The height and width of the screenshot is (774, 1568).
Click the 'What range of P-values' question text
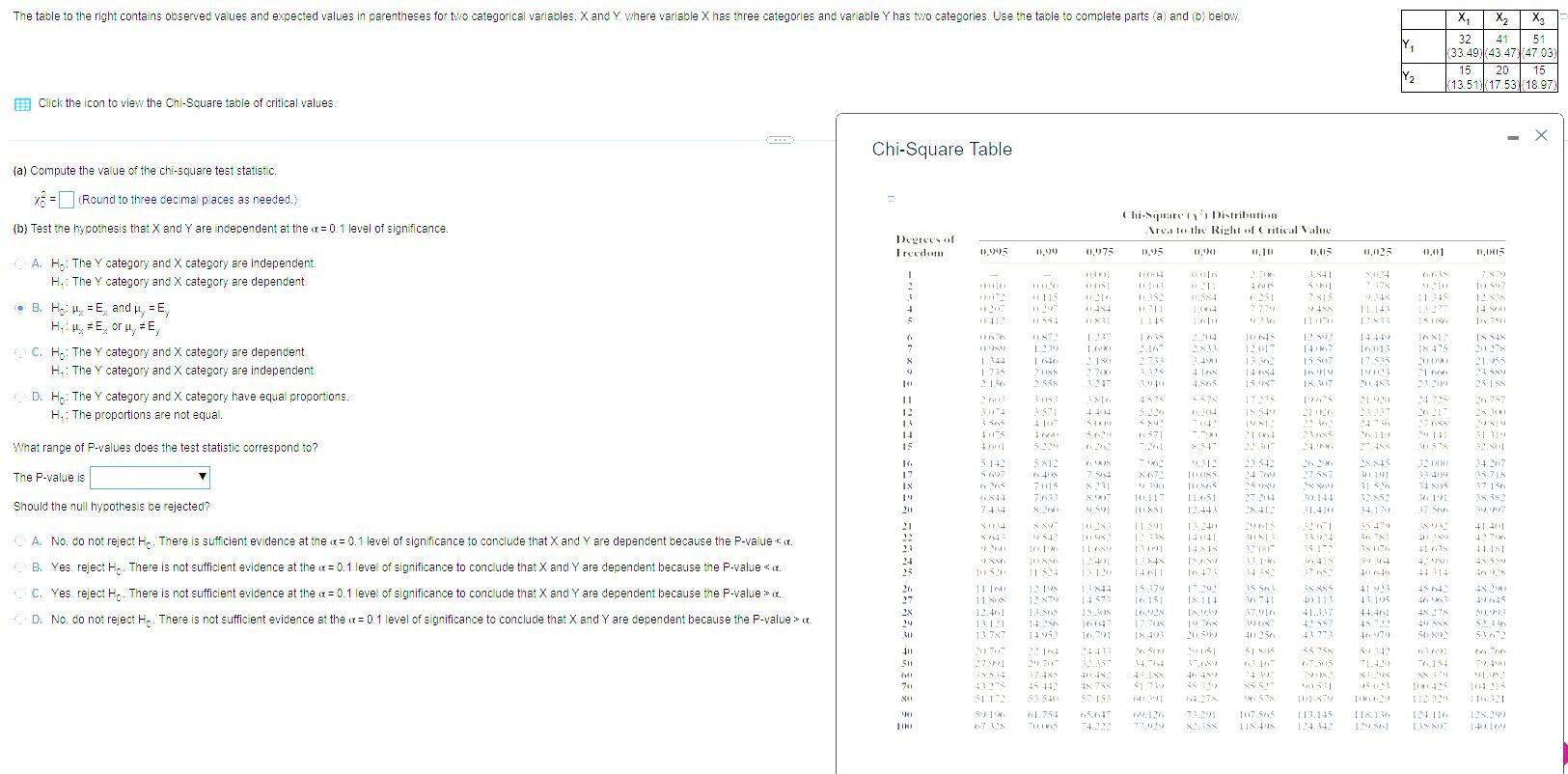pyautogui.click(x=166, y=448)
